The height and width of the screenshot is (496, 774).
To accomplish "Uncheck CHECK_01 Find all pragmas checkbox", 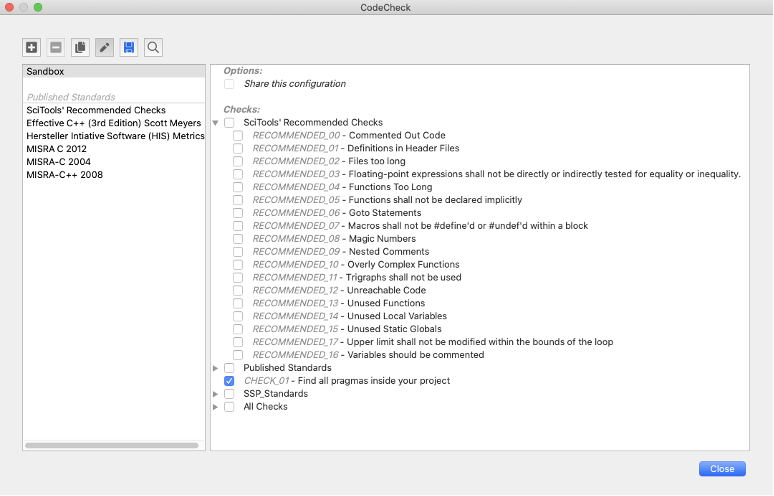I will [229, 381].
